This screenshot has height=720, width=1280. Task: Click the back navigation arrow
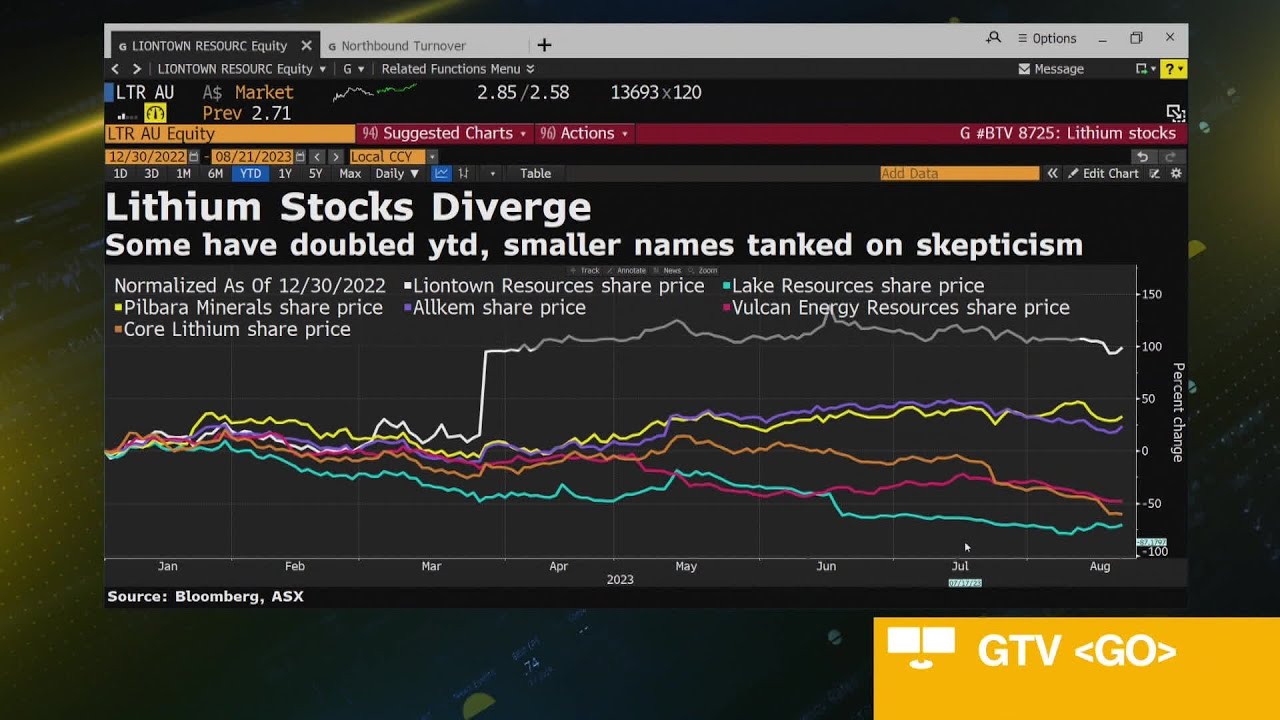coord(115,69)
